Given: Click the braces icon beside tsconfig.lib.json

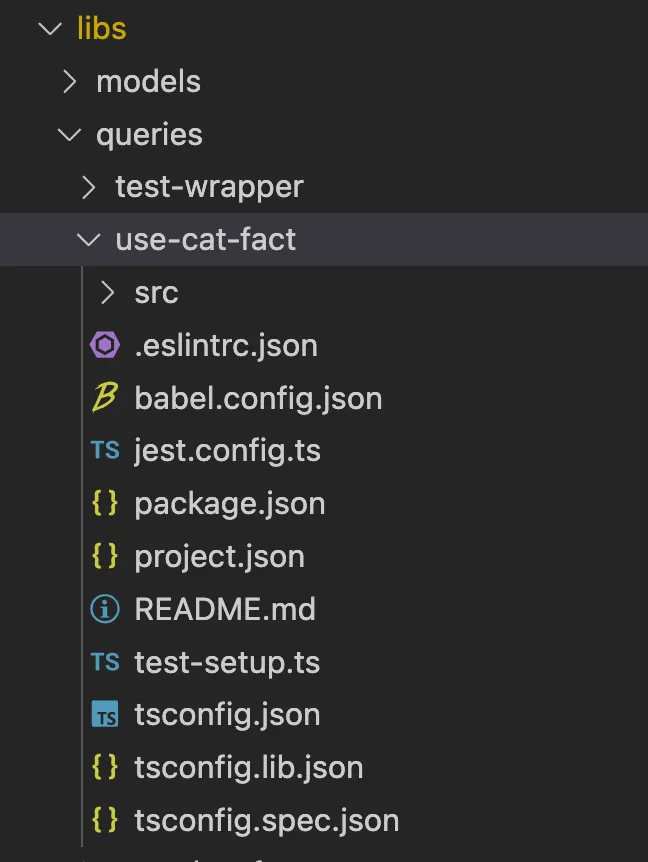Looking at the screenshot, I should click(105, 768).
